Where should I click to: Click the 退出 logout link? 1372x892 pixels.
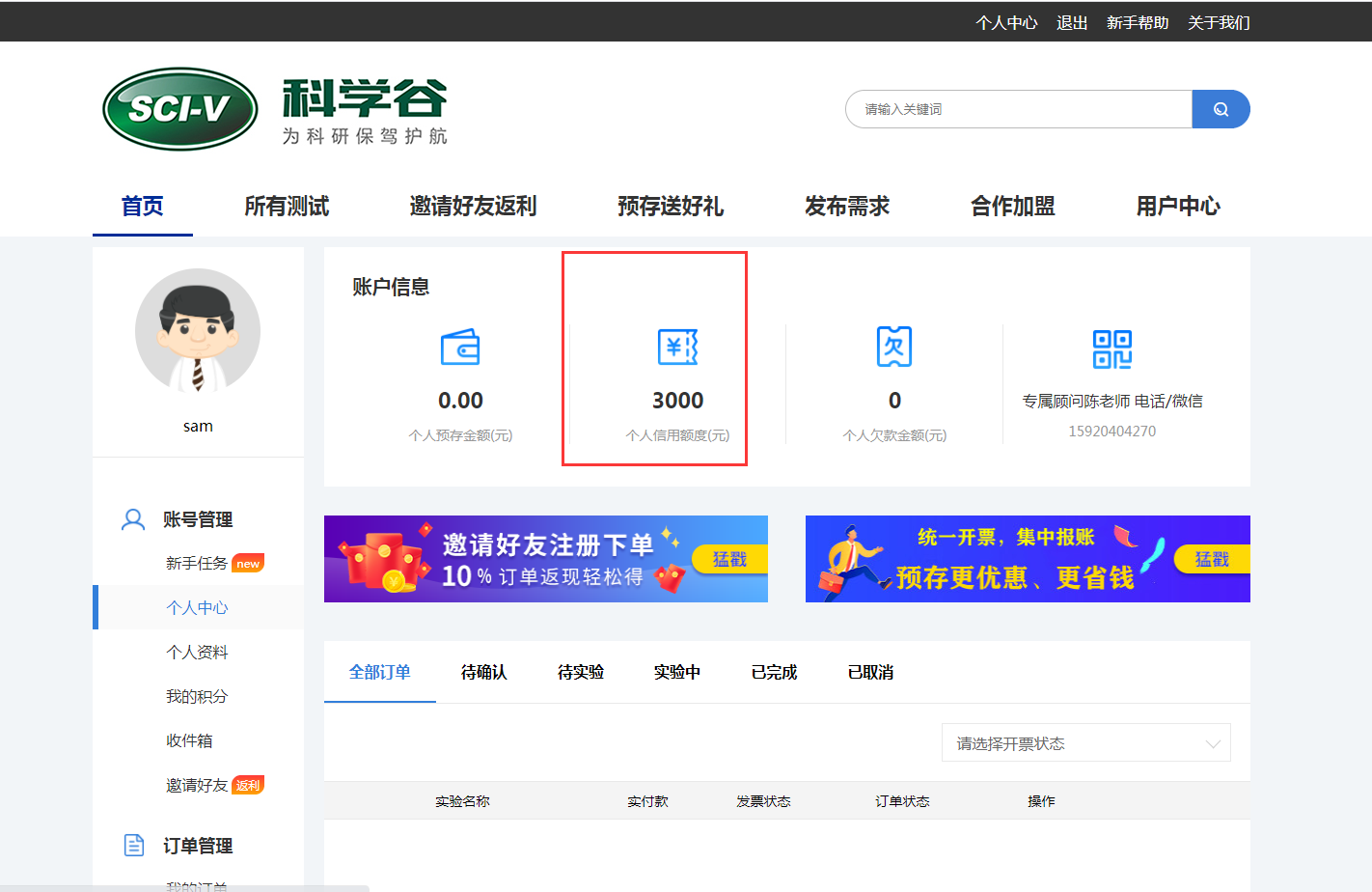[x=1071, y=22]
